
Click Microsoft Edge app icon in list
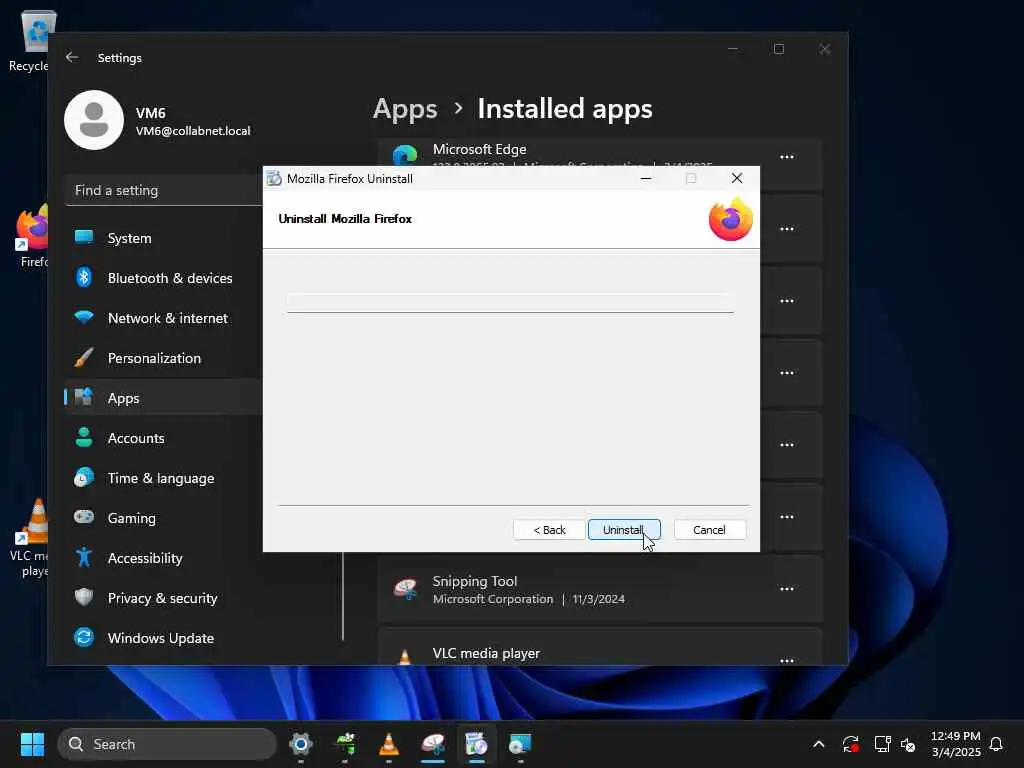click(x=405, y=155)
